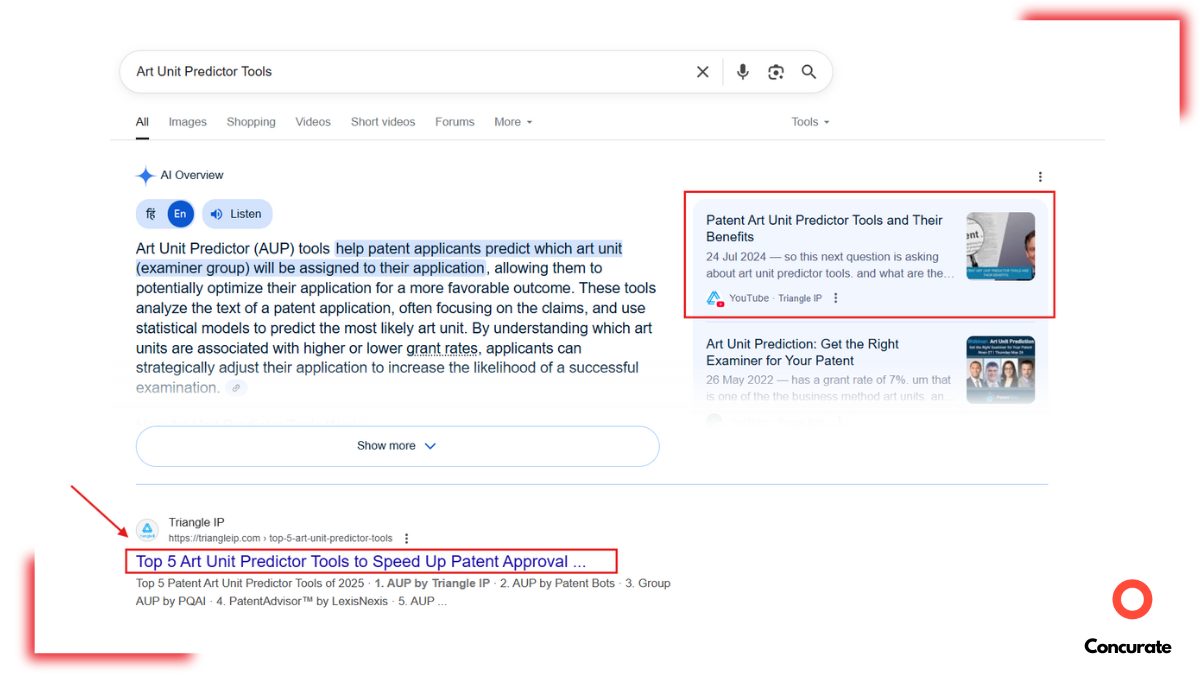The image size is (1200, 675).
Task: Click the triangleip.com breadcrumb URL
Action: tap(280, 538)
